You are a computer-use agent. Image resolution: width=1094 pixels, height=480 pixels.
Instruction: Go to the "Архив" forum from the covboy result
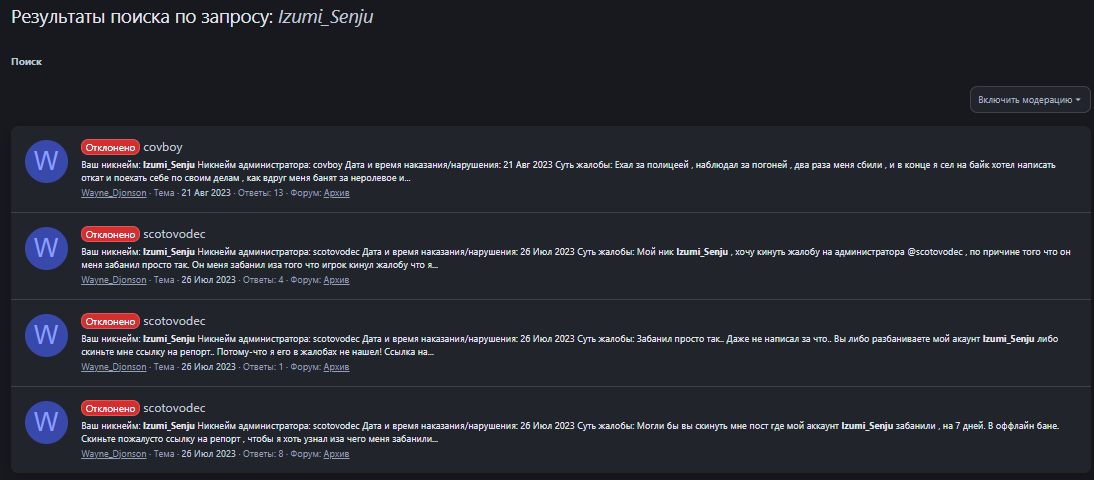337,193
